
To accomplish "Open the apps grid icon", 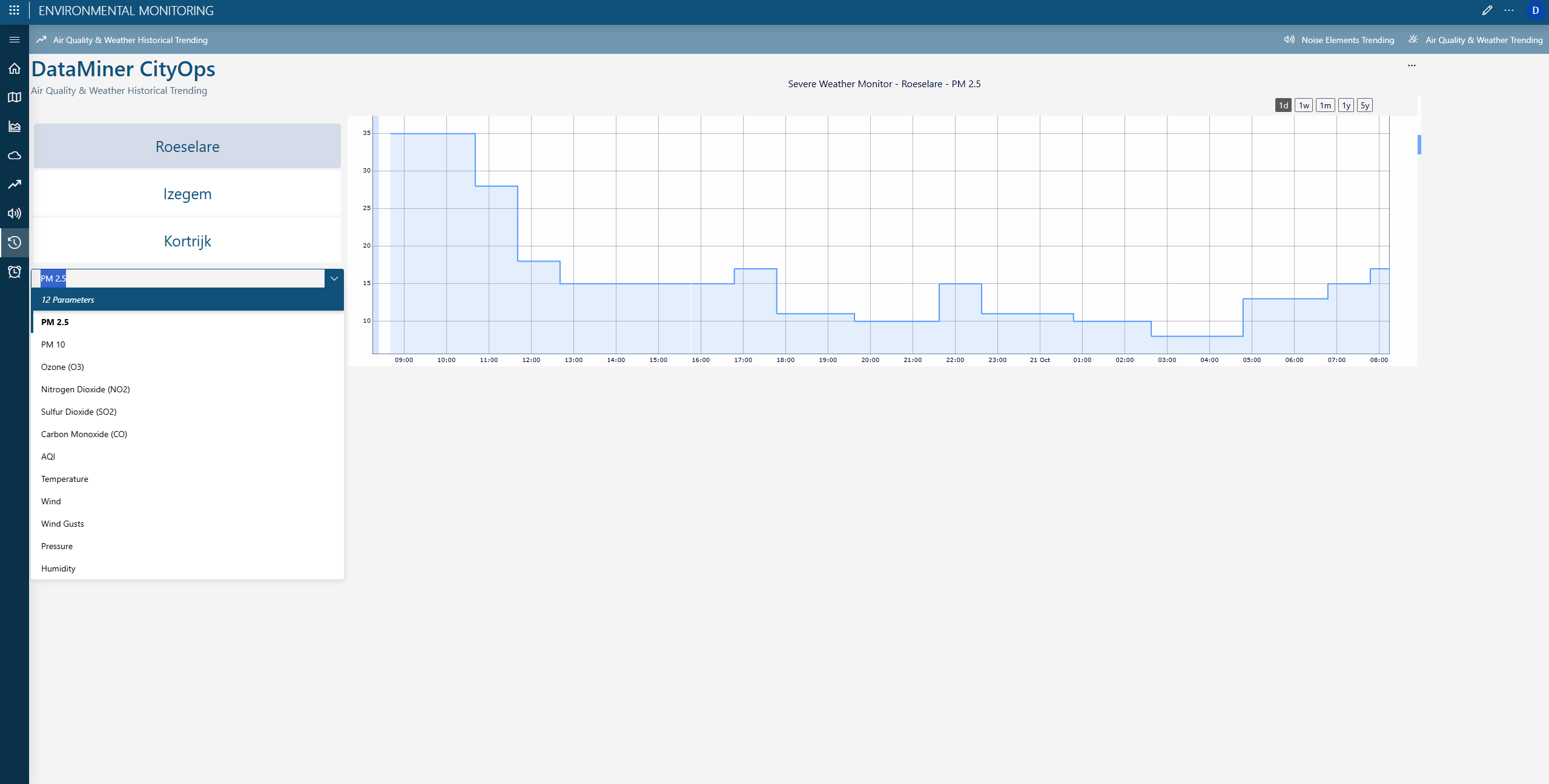I will coord(14,10).
